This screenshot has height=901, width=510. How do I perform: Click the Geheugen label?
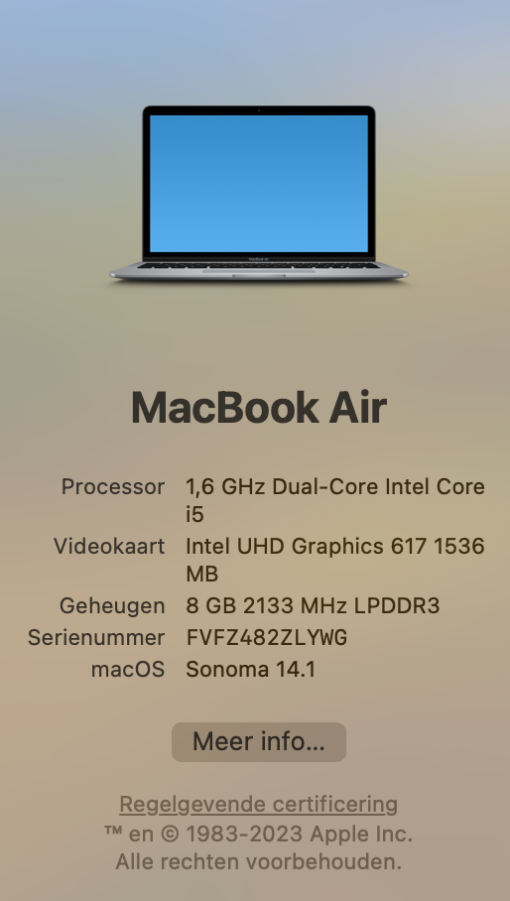pyautogui.click(x=113, y=606)
